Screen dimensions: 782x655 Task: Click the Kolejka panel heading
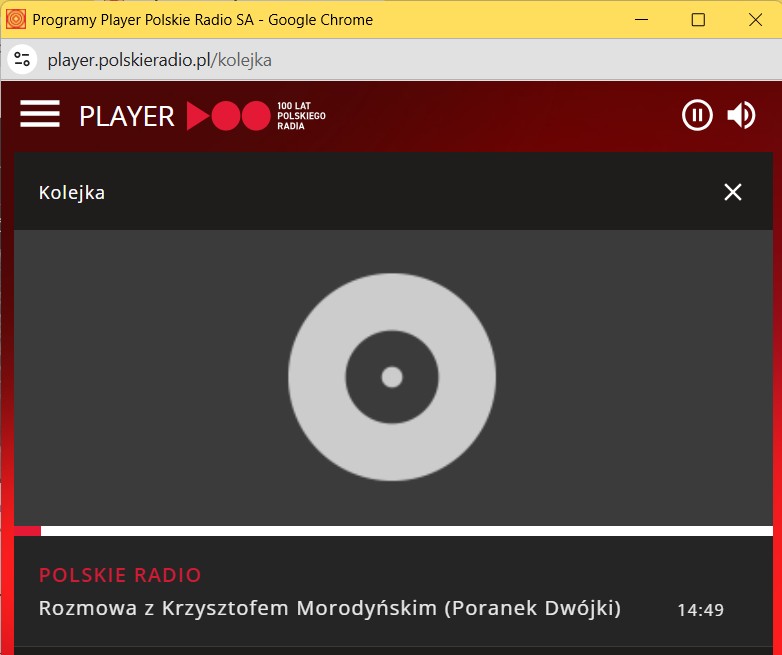(72, 193)
